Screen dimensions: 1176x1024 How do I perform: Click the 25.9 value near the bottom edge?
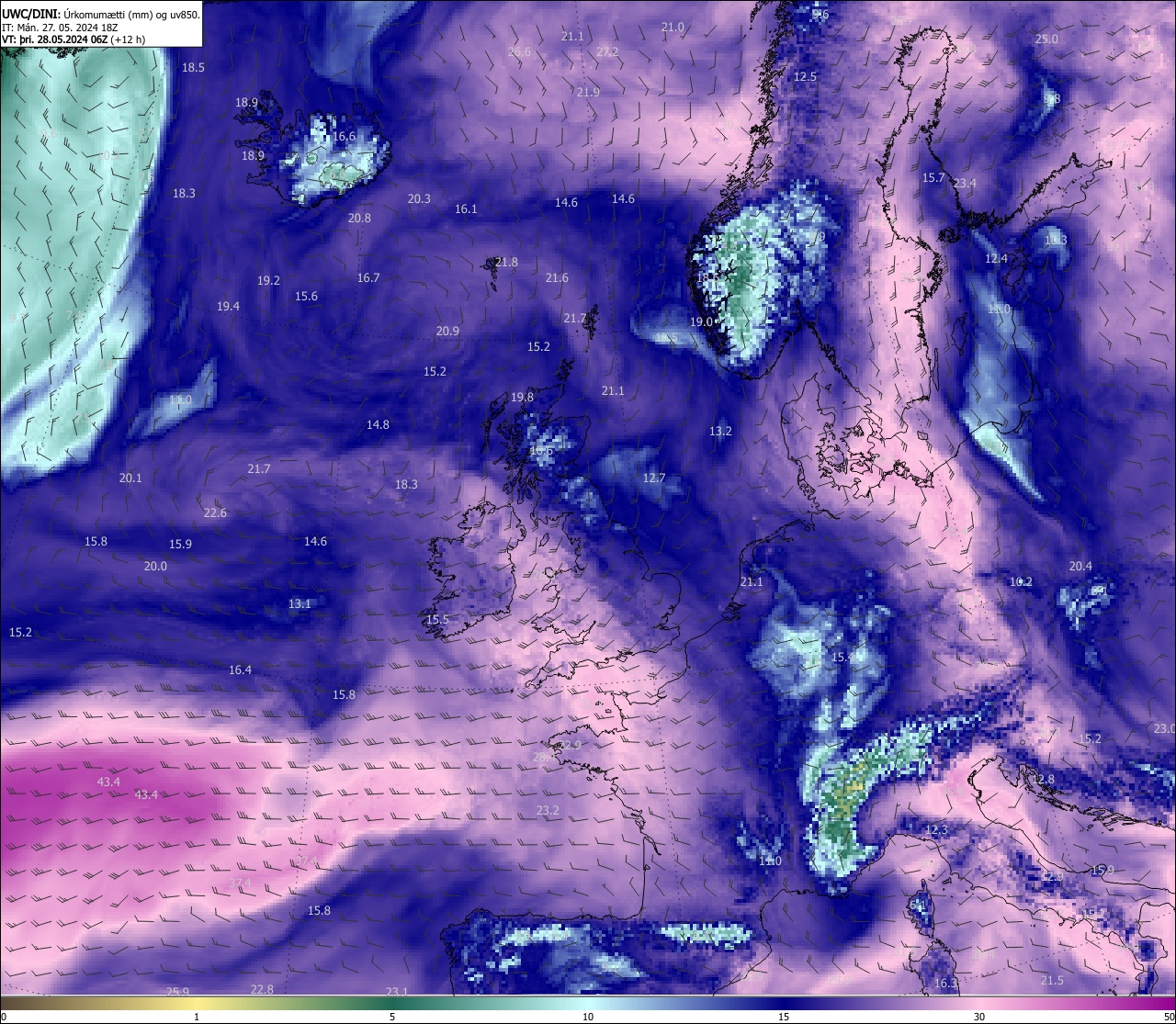pyautogui.click(x=177, y=992)
